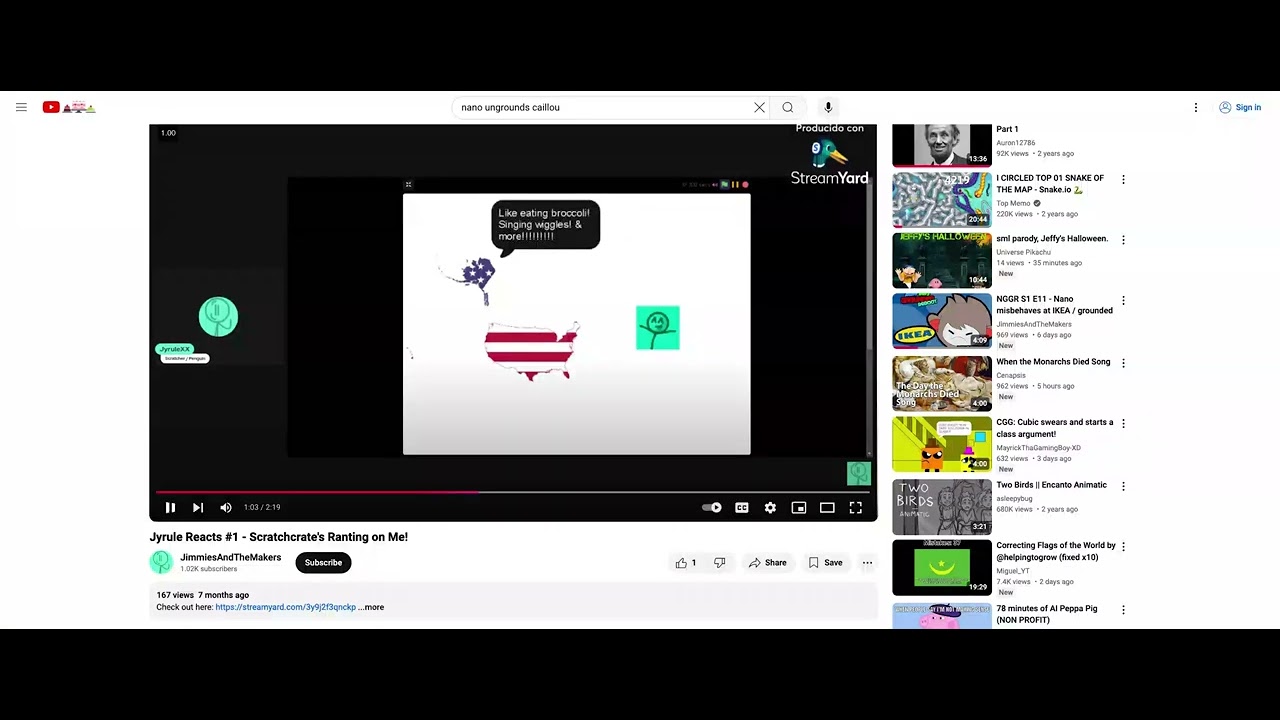Image resolution: width=1280 pixels, height=720 pixels.
Task: Visit the Universe Pikachu channel
Action: 1023,252
